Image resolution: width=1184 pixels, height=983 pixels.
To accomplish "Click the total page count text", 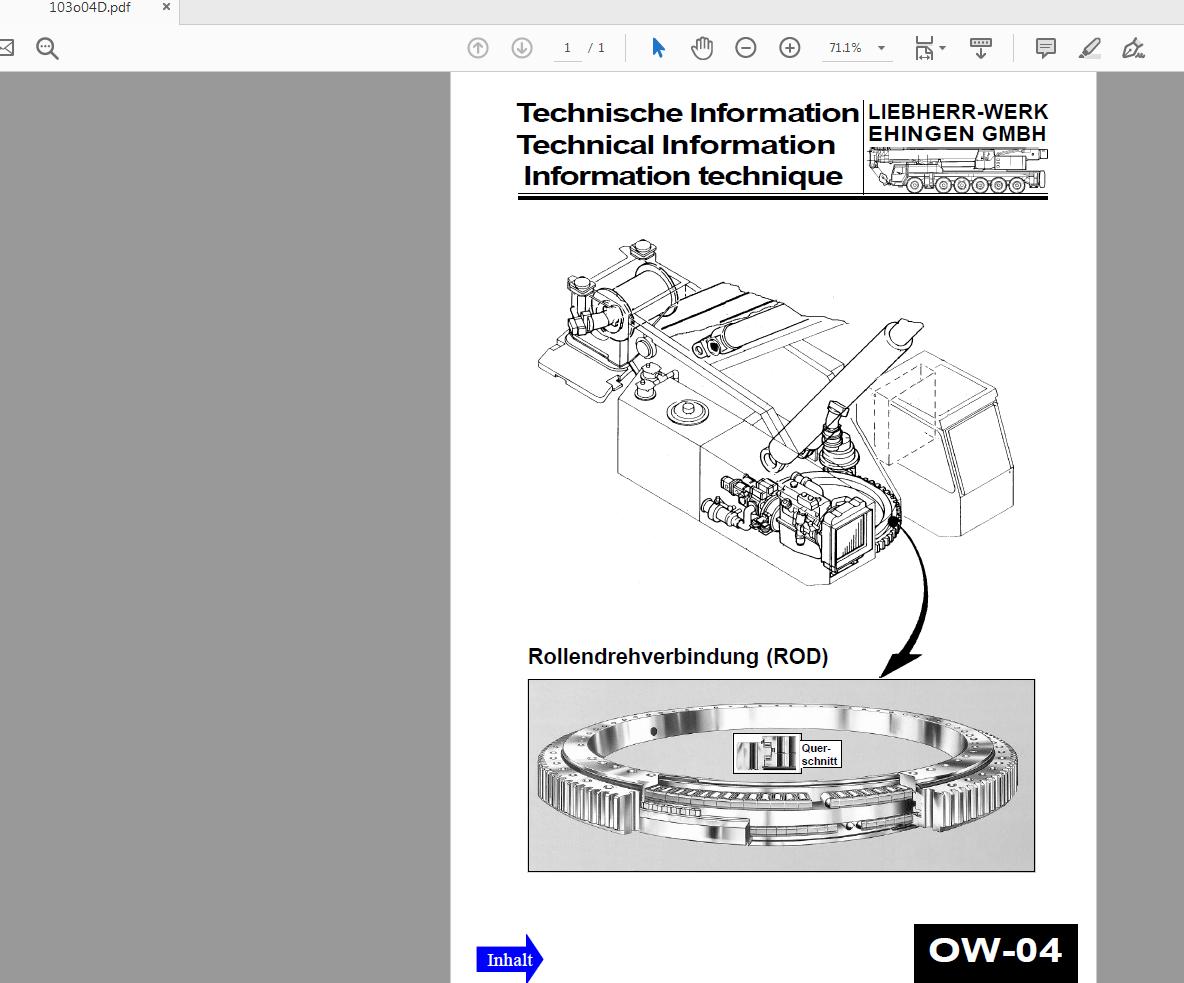I will point(597,48).
